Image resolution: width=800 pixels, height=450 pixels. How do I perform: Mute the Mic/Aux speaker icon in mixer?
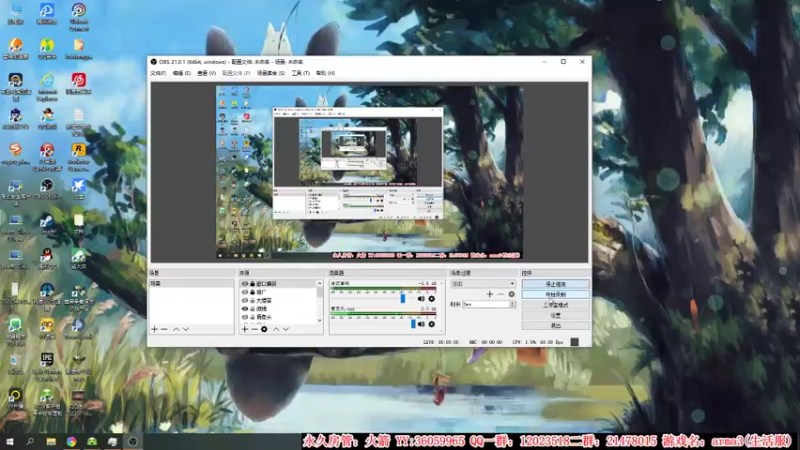tap(421, 324)
